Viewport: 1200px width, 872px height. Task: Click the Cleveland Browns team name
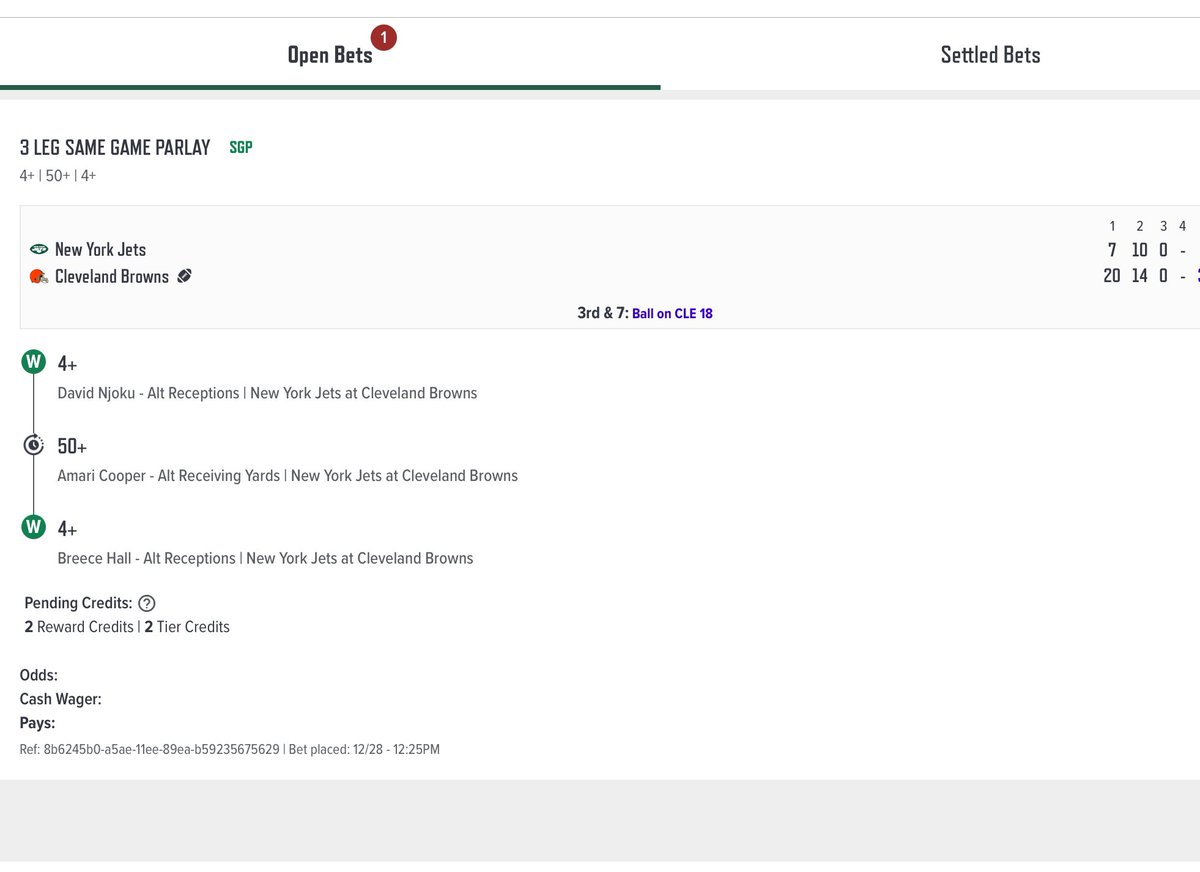tap(112, 276)
